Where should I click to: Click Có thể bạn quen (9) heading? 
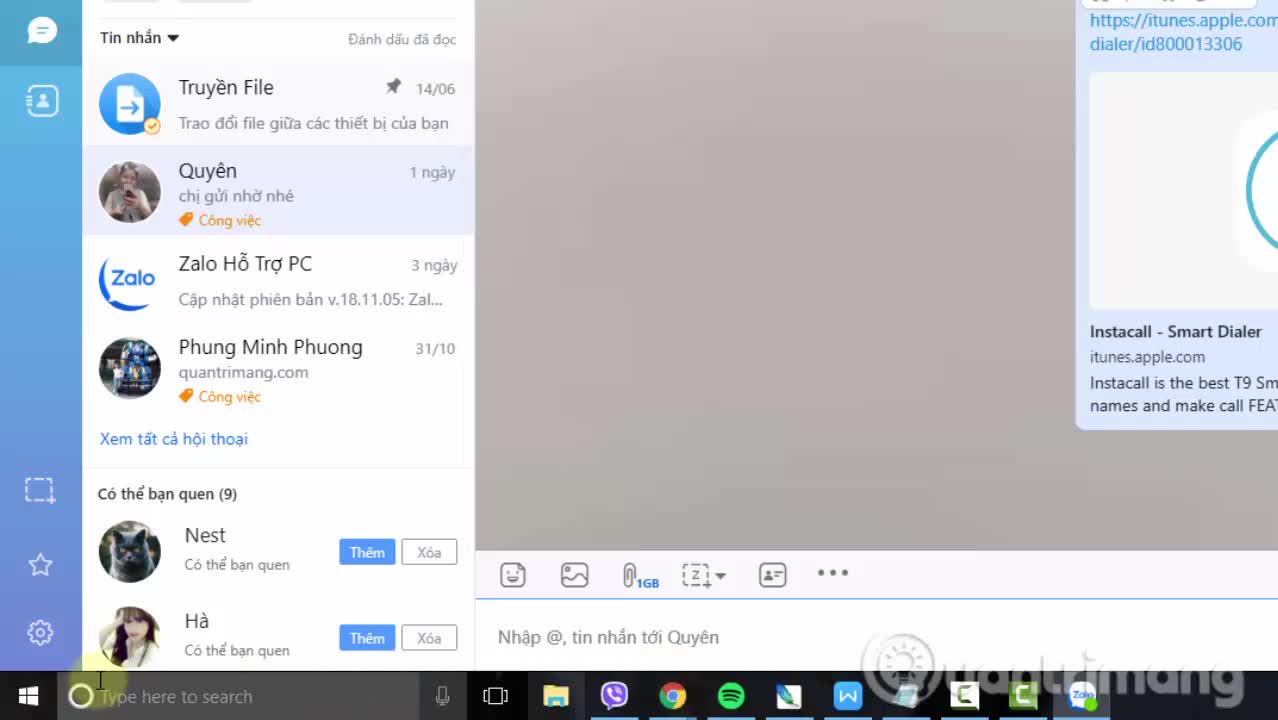167,494
